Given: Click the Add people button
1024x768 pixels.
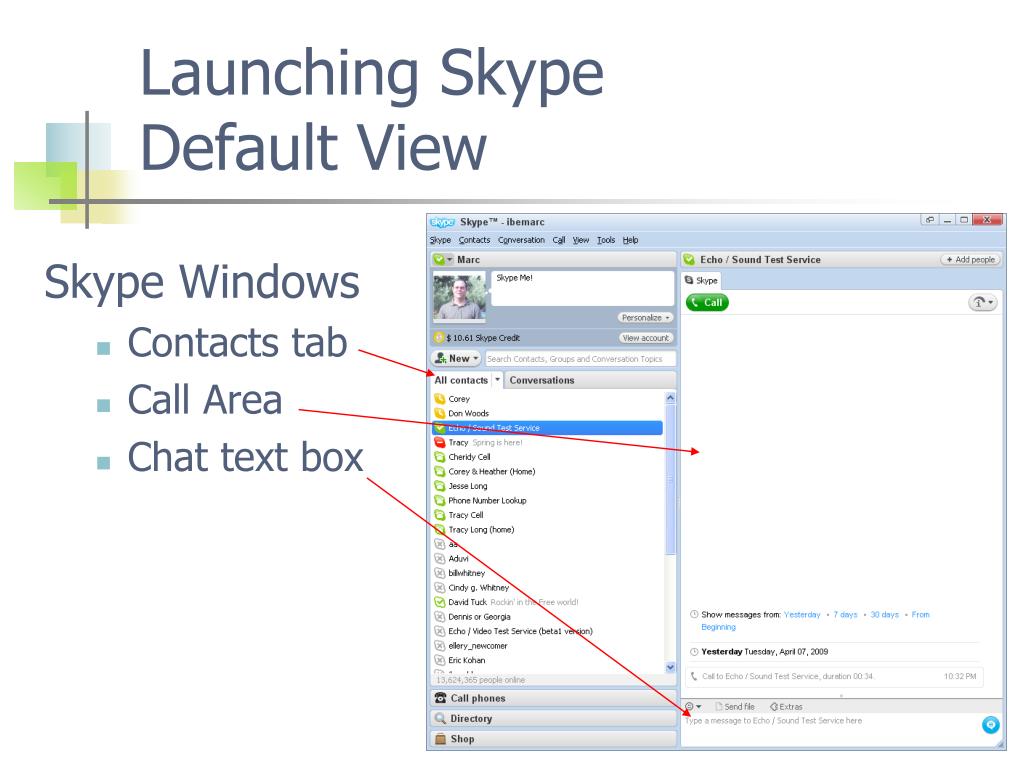Looking at the screenshot, I should tap(970, 259).
